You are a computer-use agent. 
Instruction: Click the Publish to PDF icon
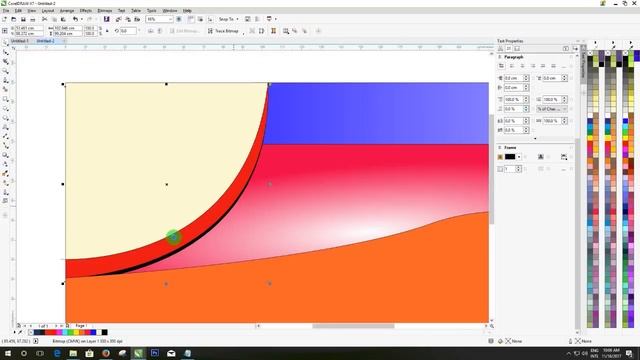(x=137, y=19)
